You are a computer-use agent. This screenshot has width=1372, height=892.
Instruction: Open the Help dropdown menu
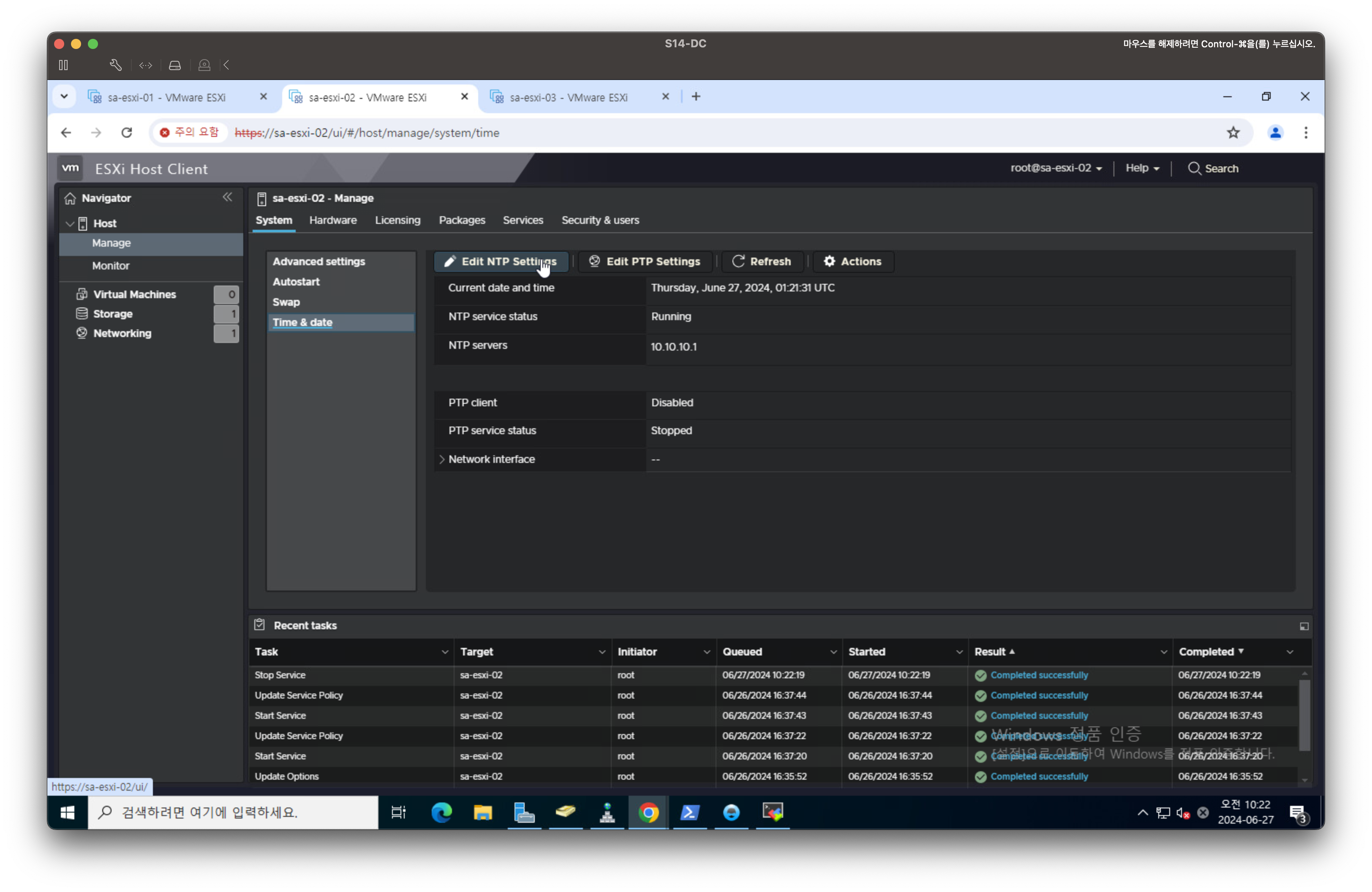[1142, 168]
